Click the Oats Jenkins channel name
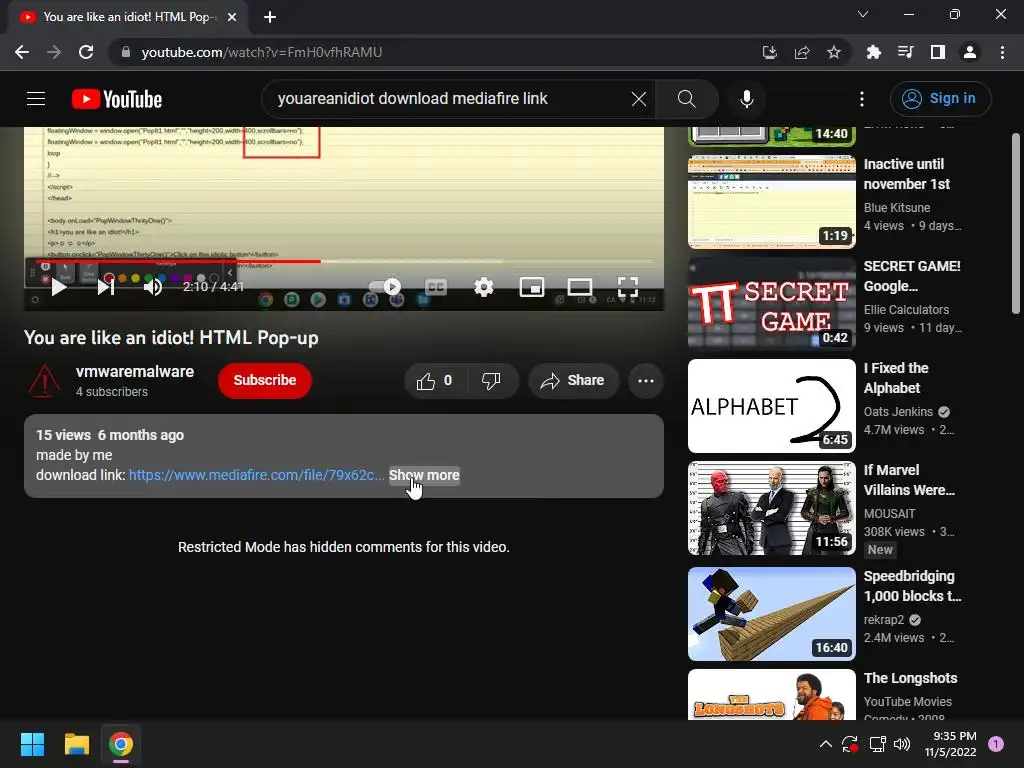Viewport: 1024px width, 768px height. [898, 412]
